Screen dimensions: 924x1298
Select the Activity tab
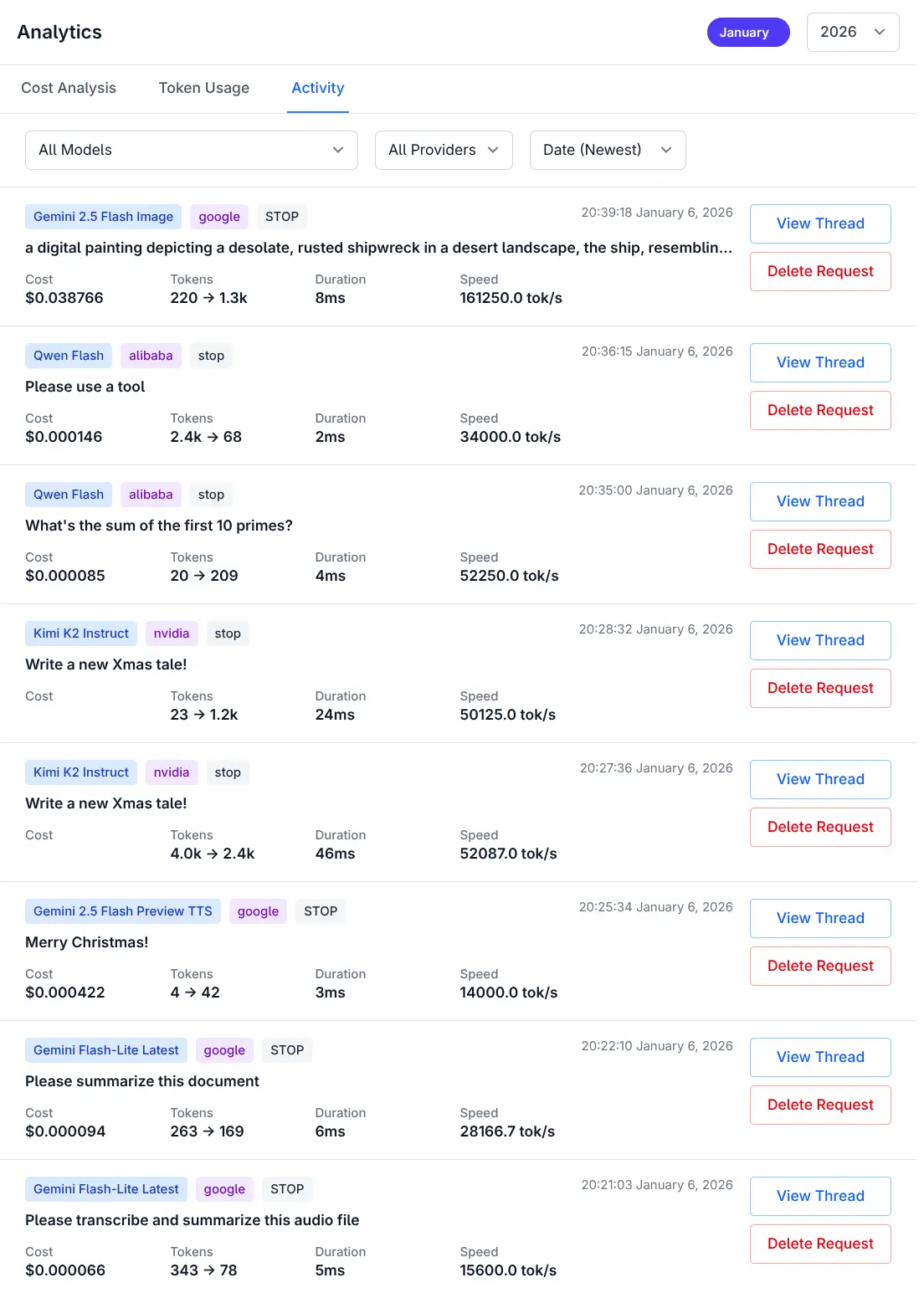pyautogui.click(x=317, y=88)
